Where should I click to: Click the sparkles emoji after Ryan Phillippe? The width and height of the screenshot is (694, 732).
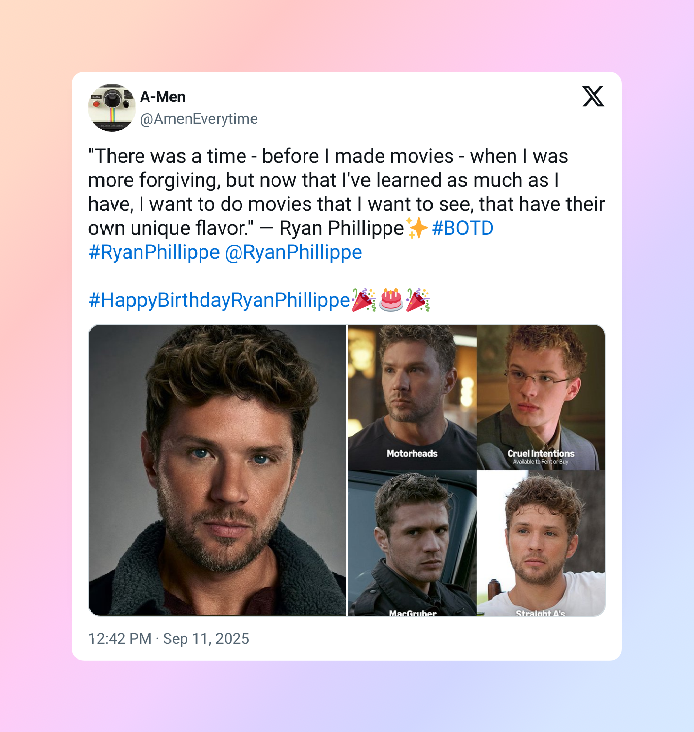[416, 228]
